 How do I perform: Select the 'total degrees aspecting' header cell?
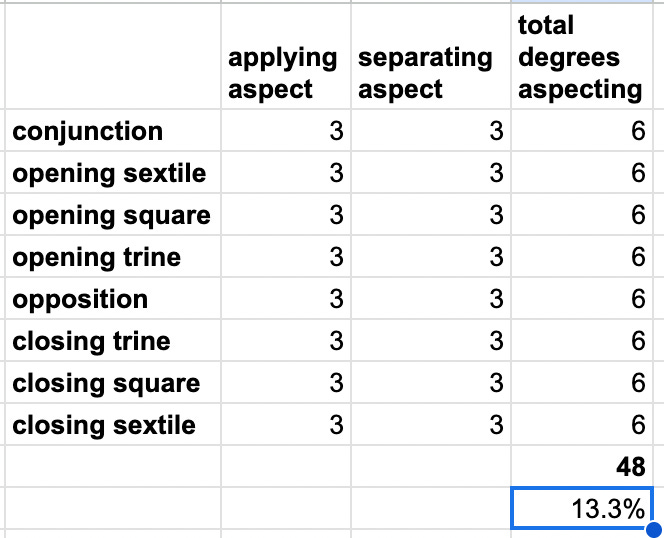(x=581, y=56)
